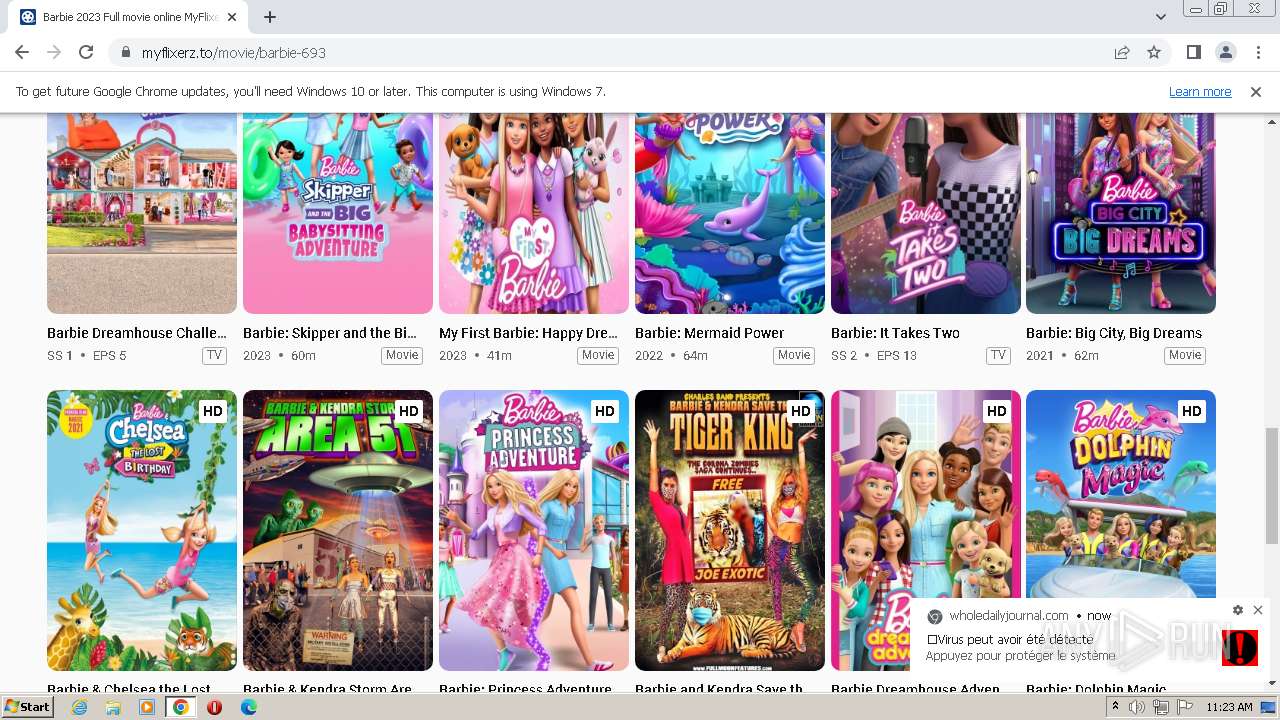This screenshot has width=1280, height=720.
Task: Open notification settings gear icon
Action: 1238,610
